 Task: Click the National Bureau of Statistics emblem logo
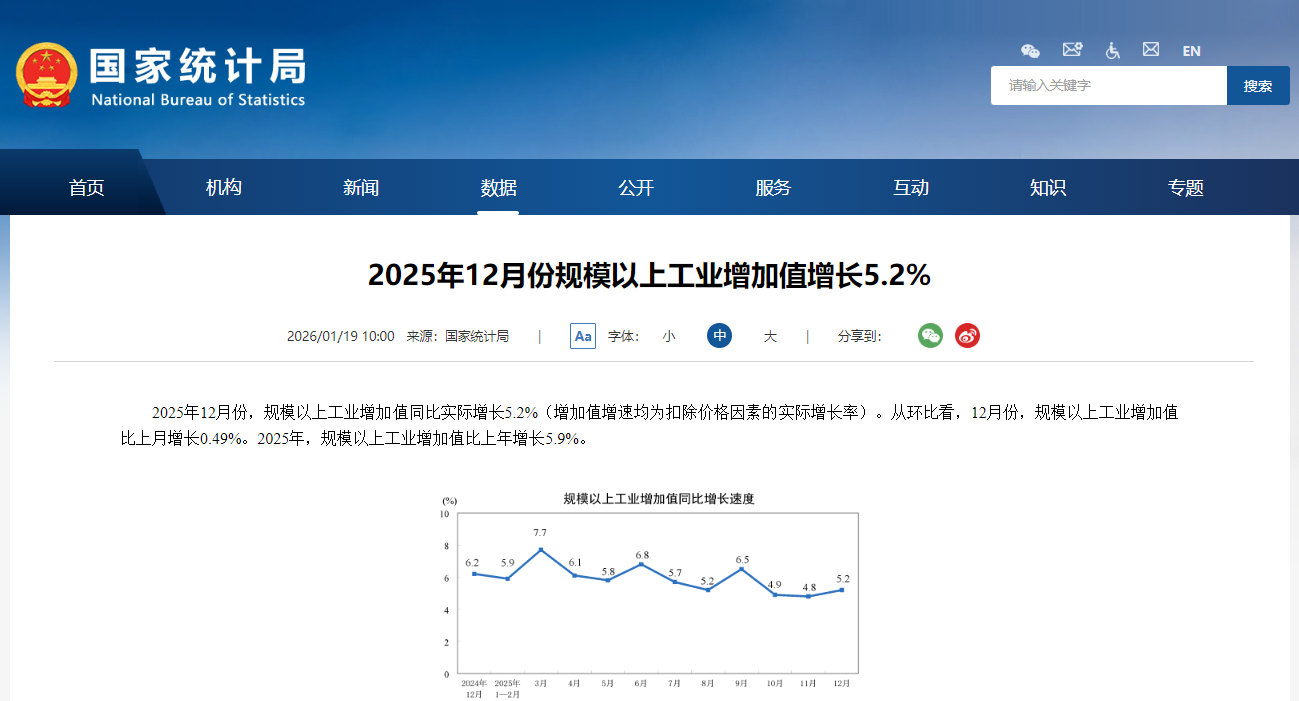click(x=47, y=75)
